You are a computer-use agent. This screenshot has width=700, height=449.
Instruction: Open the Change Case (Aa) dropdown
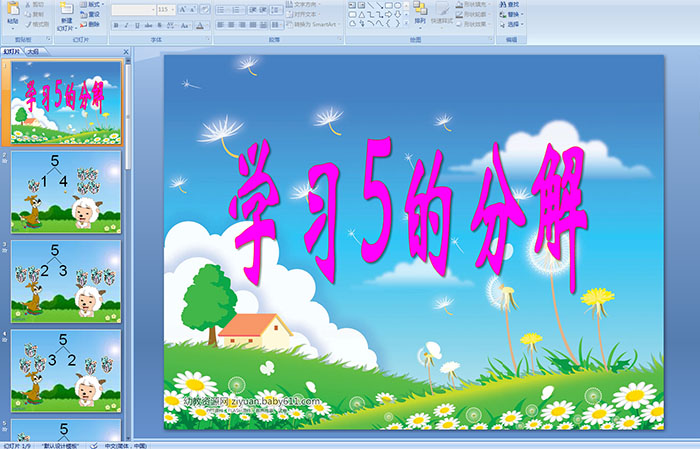pyautogui.click(x=185, y=25)
